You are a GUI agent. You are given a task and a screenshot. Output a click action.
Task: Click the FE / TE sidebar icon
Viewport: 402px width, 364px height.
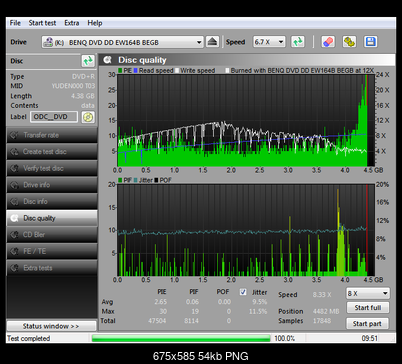click(x=14, y=251)
